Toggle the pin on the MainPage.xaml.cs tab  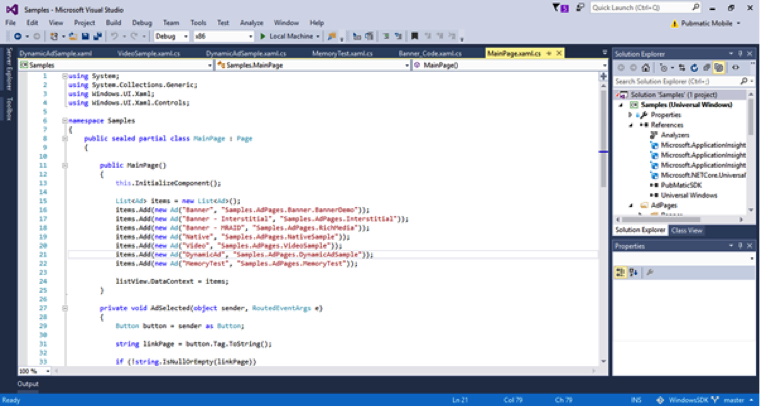(549, 53)
